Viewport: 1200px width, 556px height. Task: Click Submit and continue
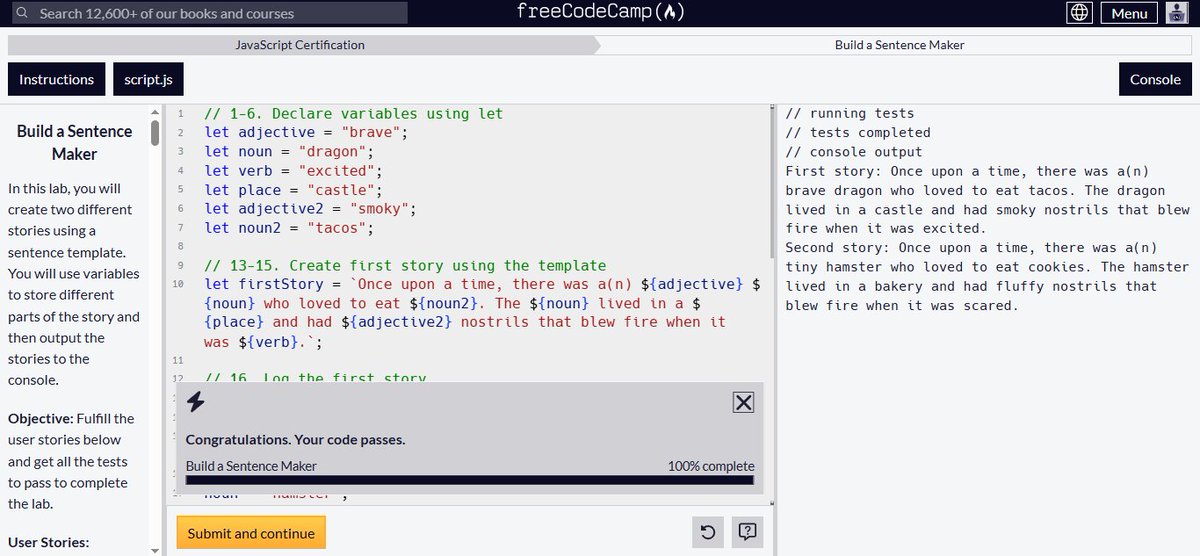[x=251, y=533]
